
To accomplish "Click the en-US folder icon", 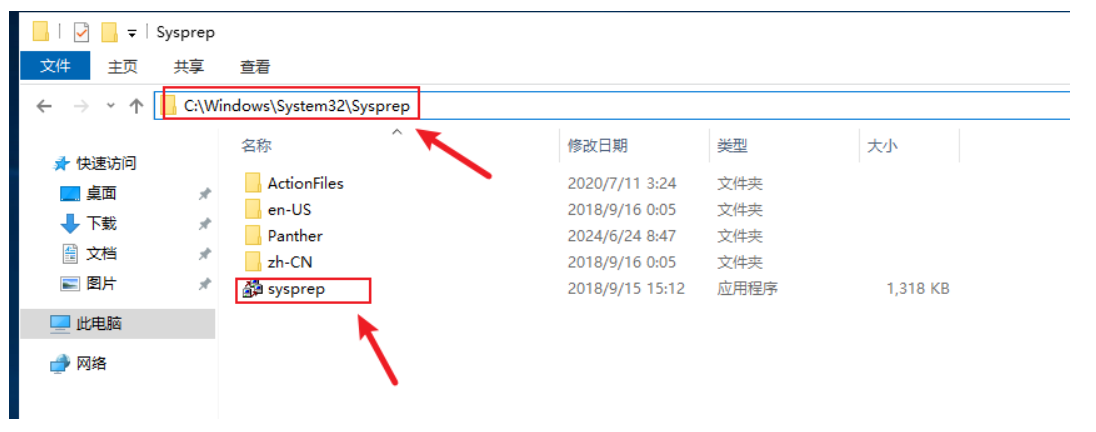I will click(x=253, y=209).
